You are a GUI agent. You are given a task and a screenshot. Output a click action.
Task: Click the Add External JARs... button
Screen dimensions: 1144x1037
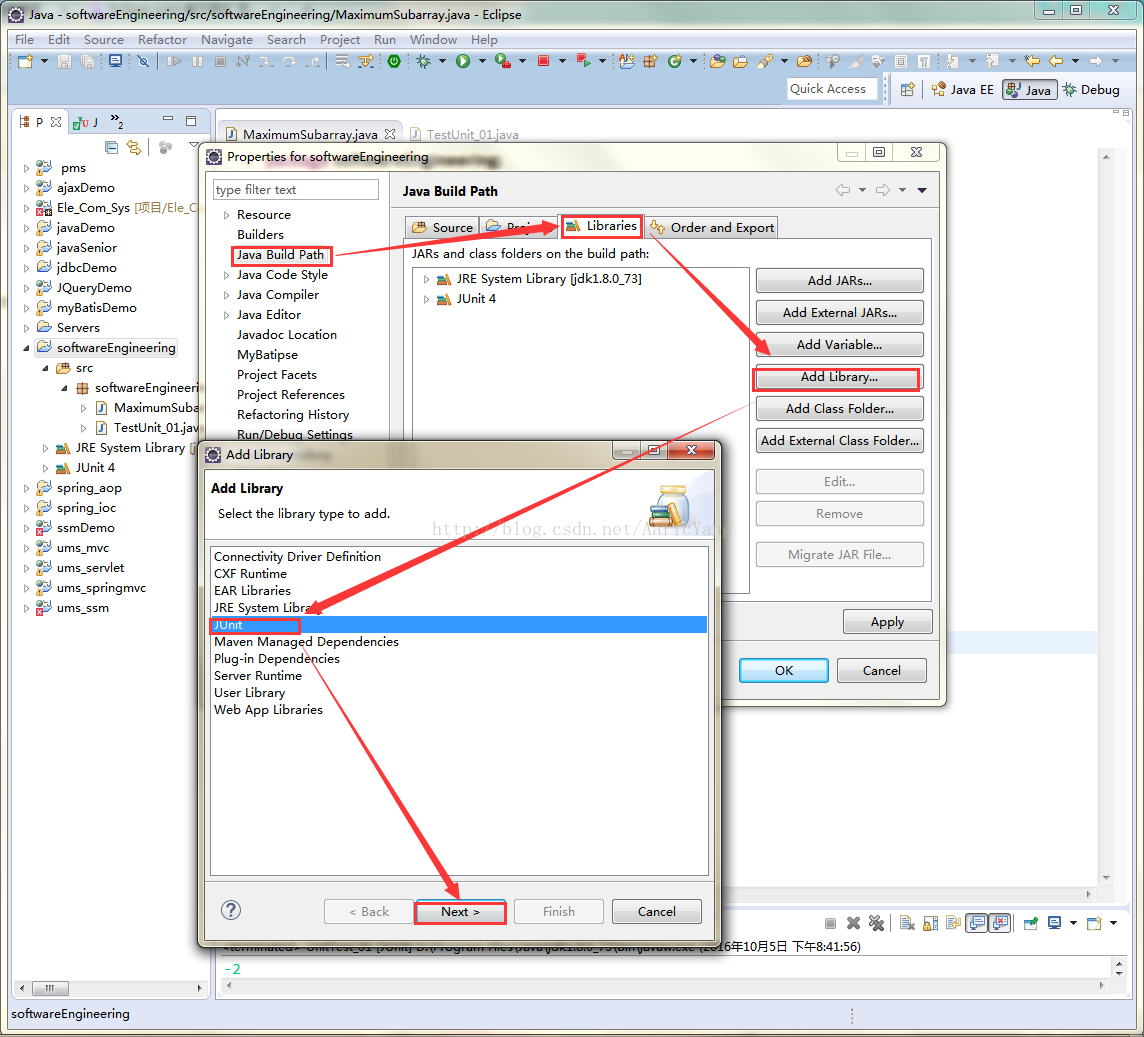pyautogui.click(x=839, y=313)
